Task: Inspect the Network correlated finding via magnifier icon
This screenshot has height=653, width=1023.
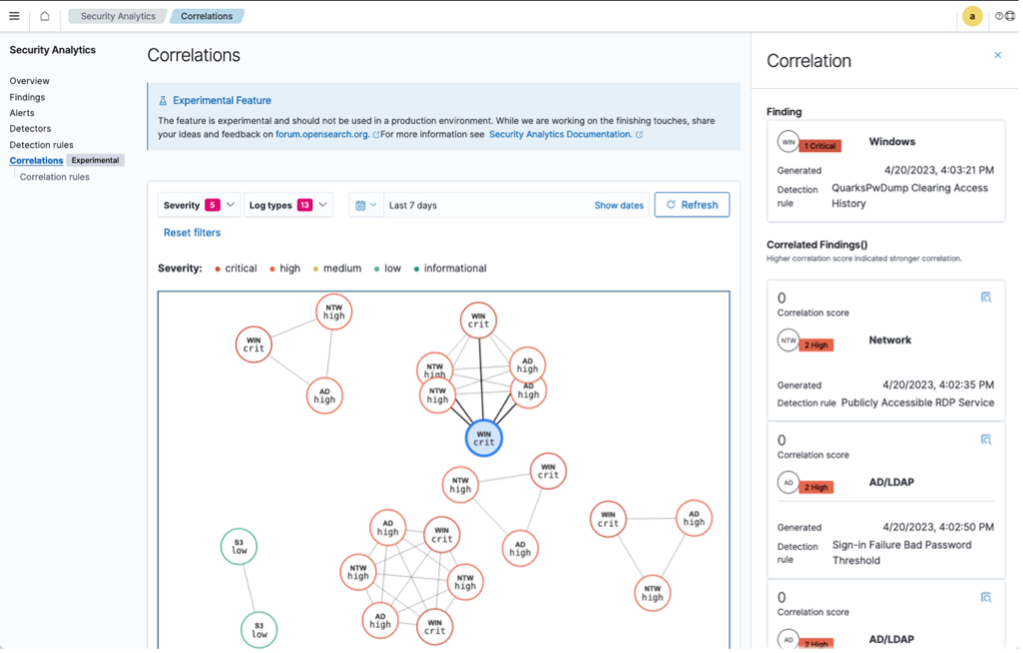Action: pos(986,297)
